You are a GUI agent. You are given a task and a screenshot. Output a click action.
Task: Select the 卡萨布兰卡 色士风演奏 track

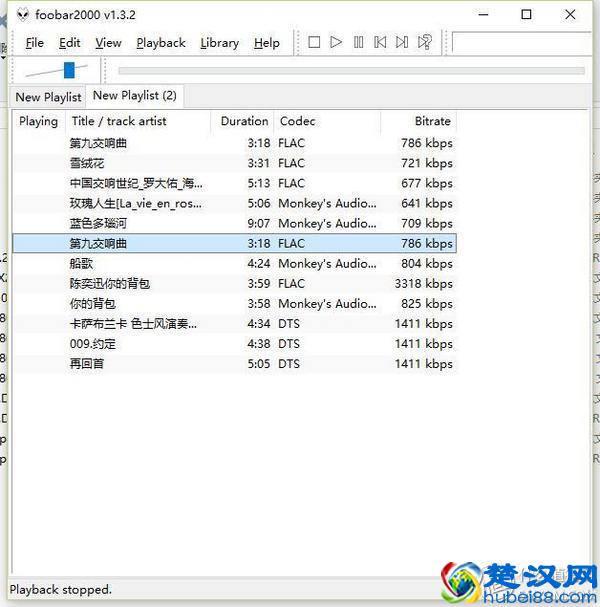[x=235, y=324]
